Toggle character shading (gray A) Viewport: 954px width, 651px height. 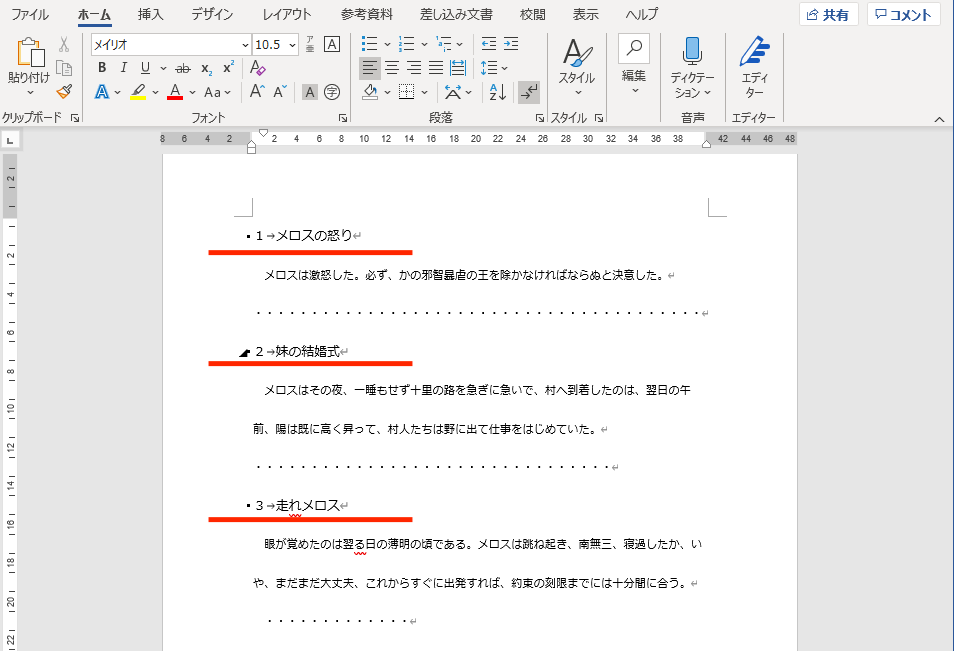310,92
